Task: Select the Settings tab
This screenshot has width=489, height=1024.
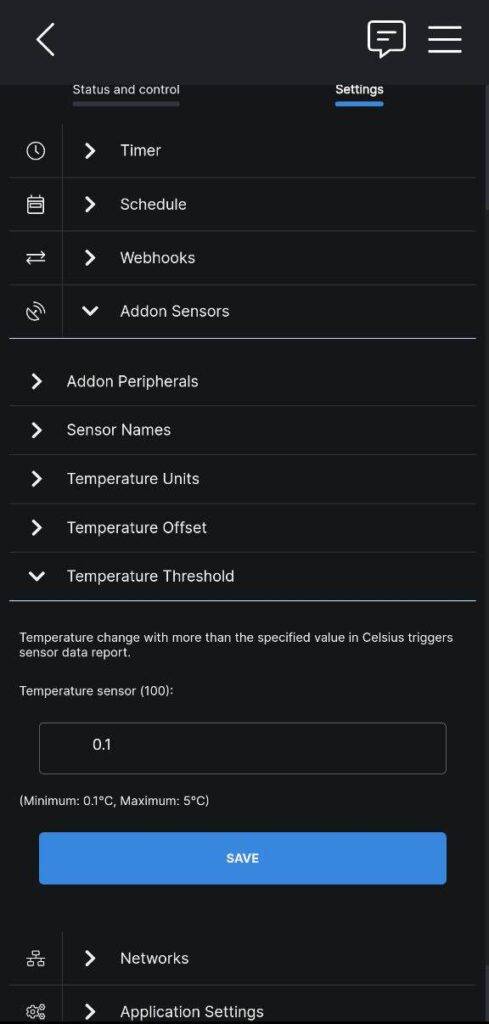Action: click(359, 89)
